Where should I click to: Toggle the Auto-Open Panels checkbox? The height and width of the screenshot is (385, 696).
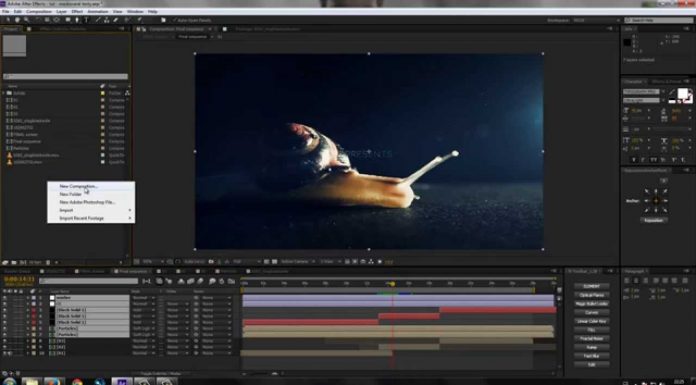click(174, 20)
